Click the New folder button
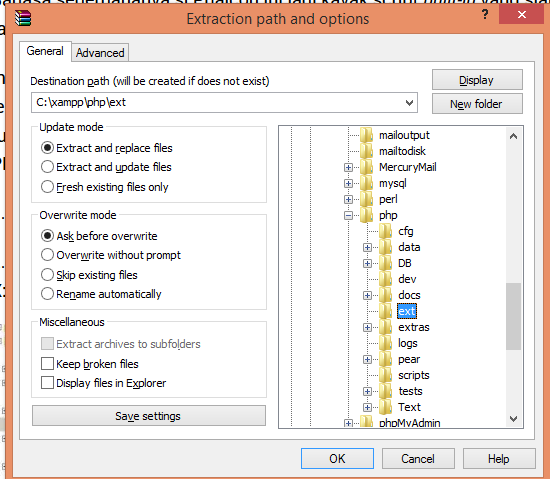The width and height of the screenshot is (550, 479). pos(477,104)
